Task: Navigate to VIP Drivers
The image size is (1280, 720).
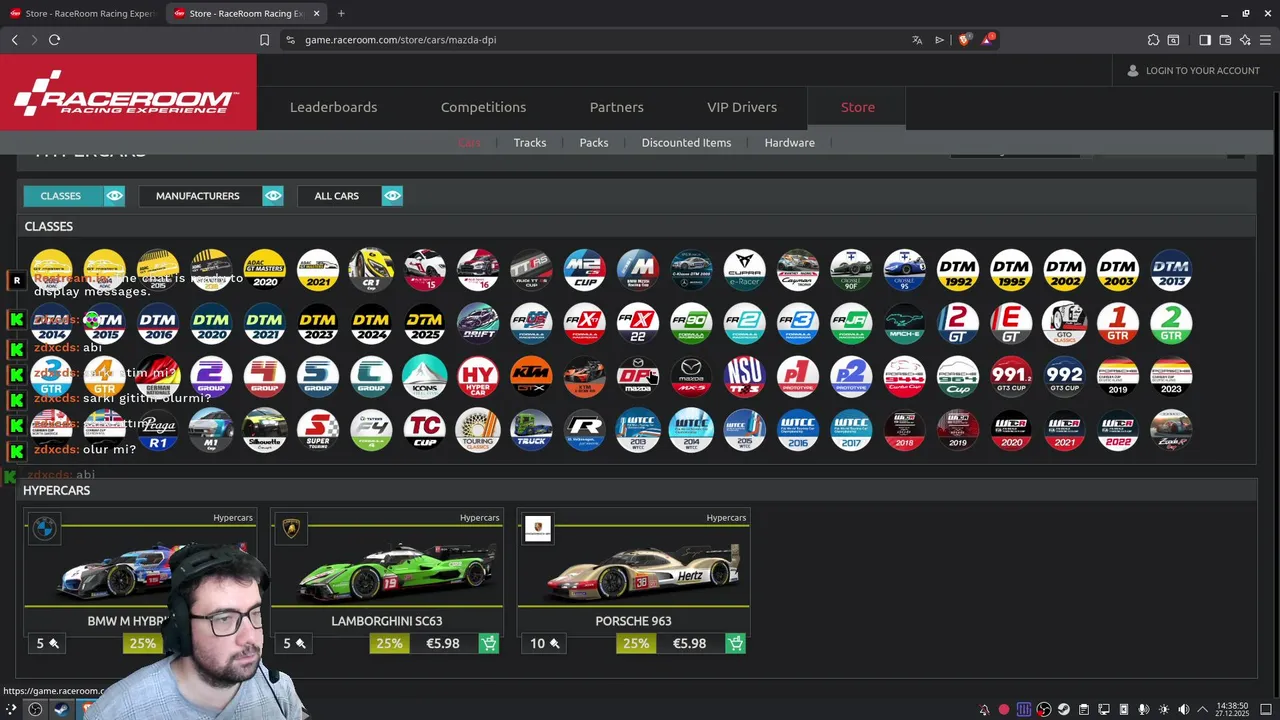Action: click(742, 107)
